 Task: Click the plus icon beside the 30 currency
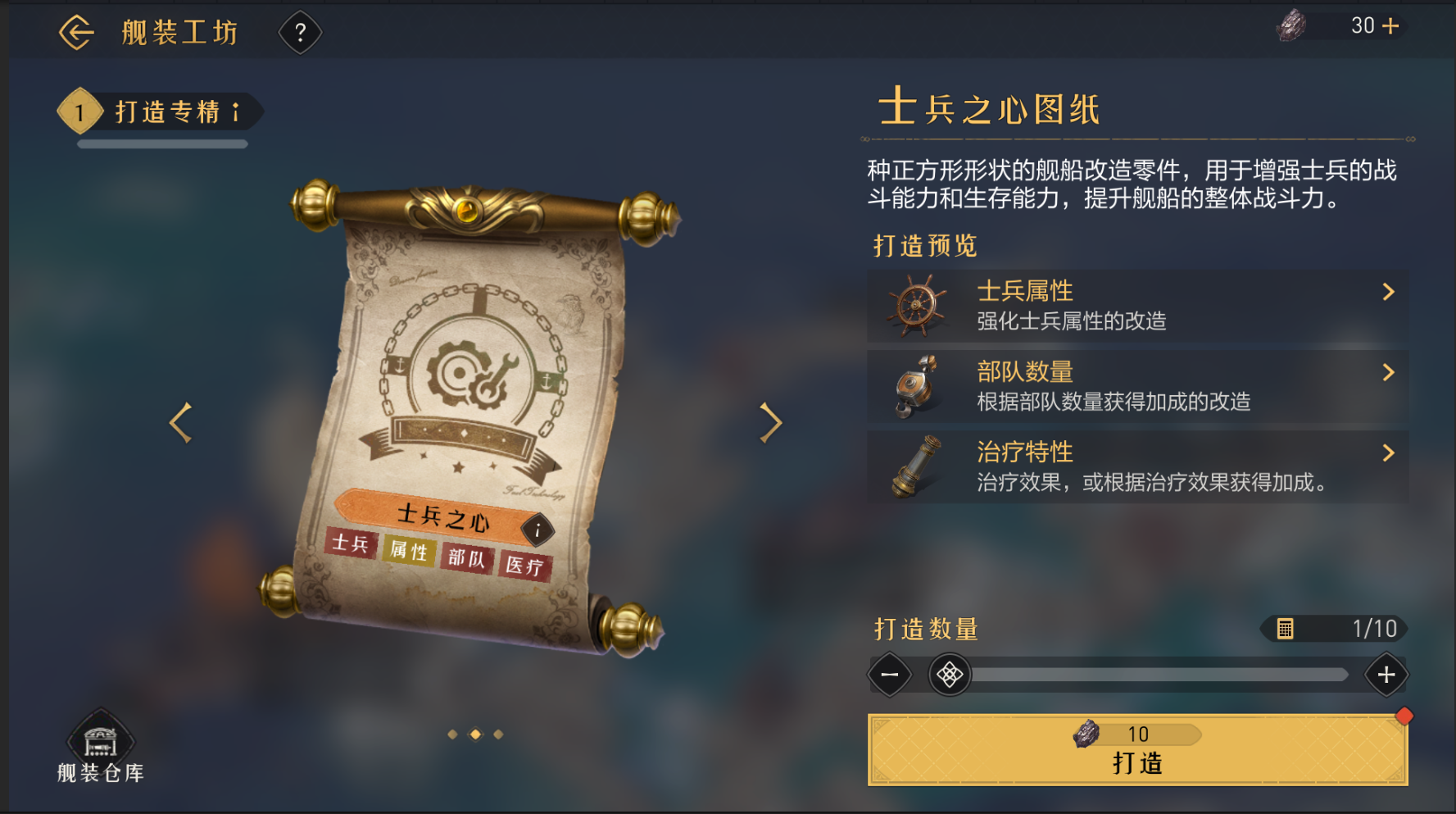[x=1390, y=26]
